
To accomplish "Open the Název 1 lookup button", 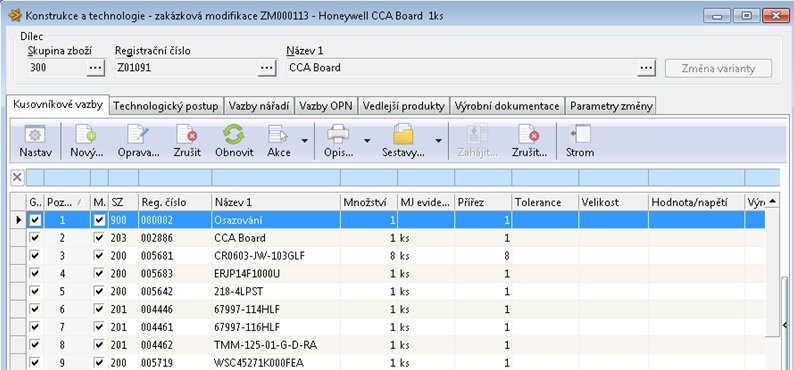I will (646, 67).
